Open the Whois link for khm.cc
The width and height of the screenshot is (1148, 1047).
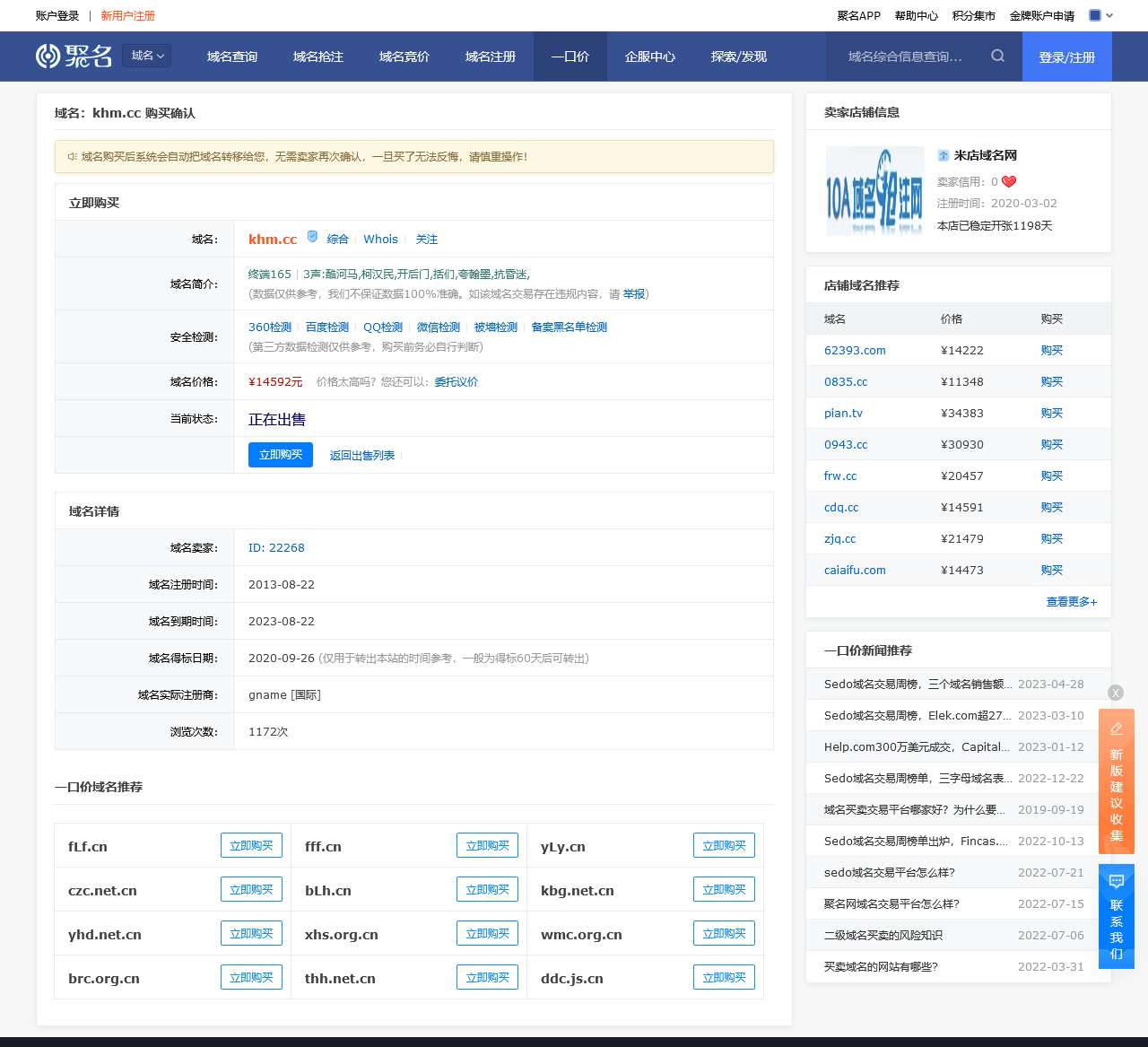[380, 240]
